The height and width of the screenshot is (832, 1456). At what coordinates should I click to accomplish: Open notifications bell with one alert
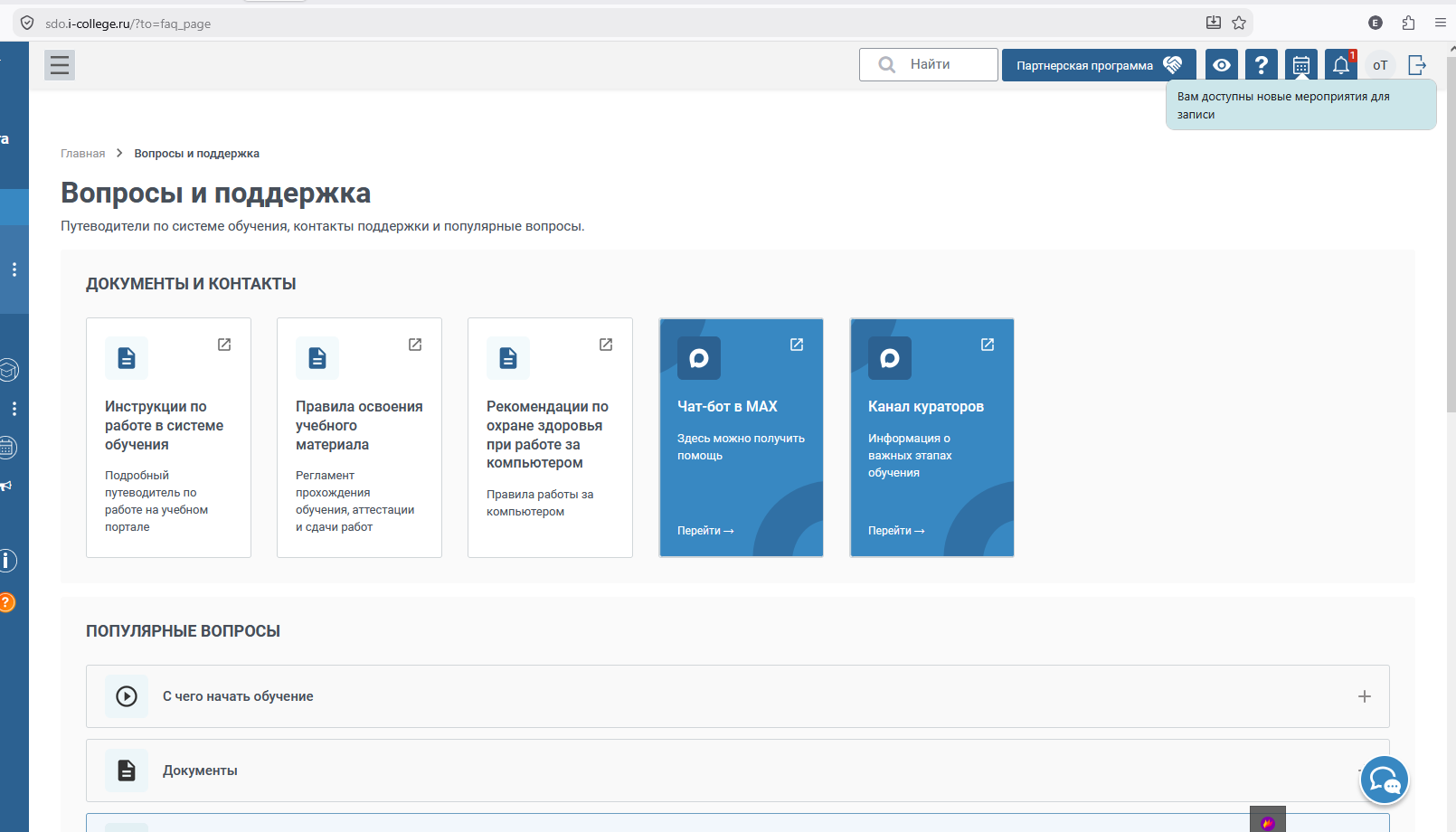coord(1341,65)
